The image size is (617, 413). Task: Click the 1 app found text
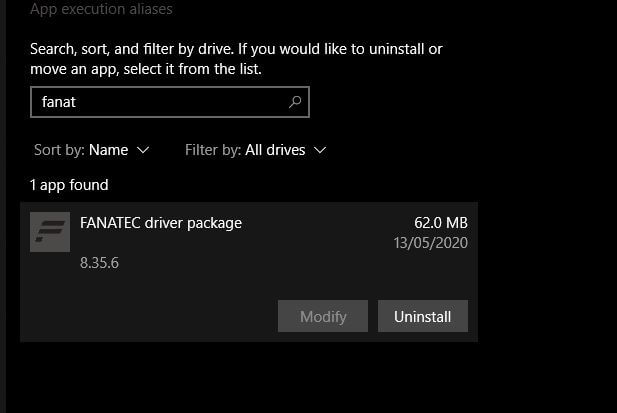point(69,185)
